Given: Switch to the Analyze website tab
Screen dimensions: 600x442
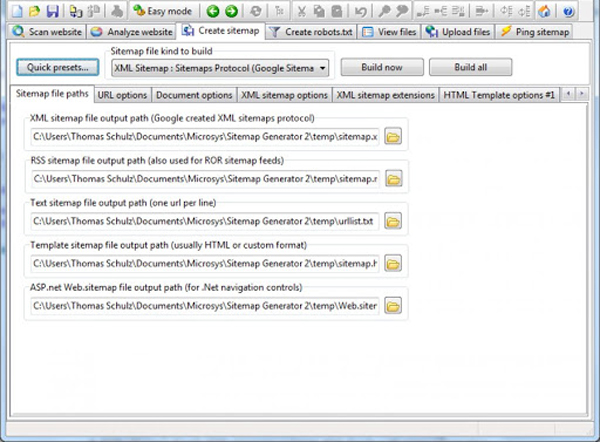Looking at the screenshot, I should coord(132,32).
